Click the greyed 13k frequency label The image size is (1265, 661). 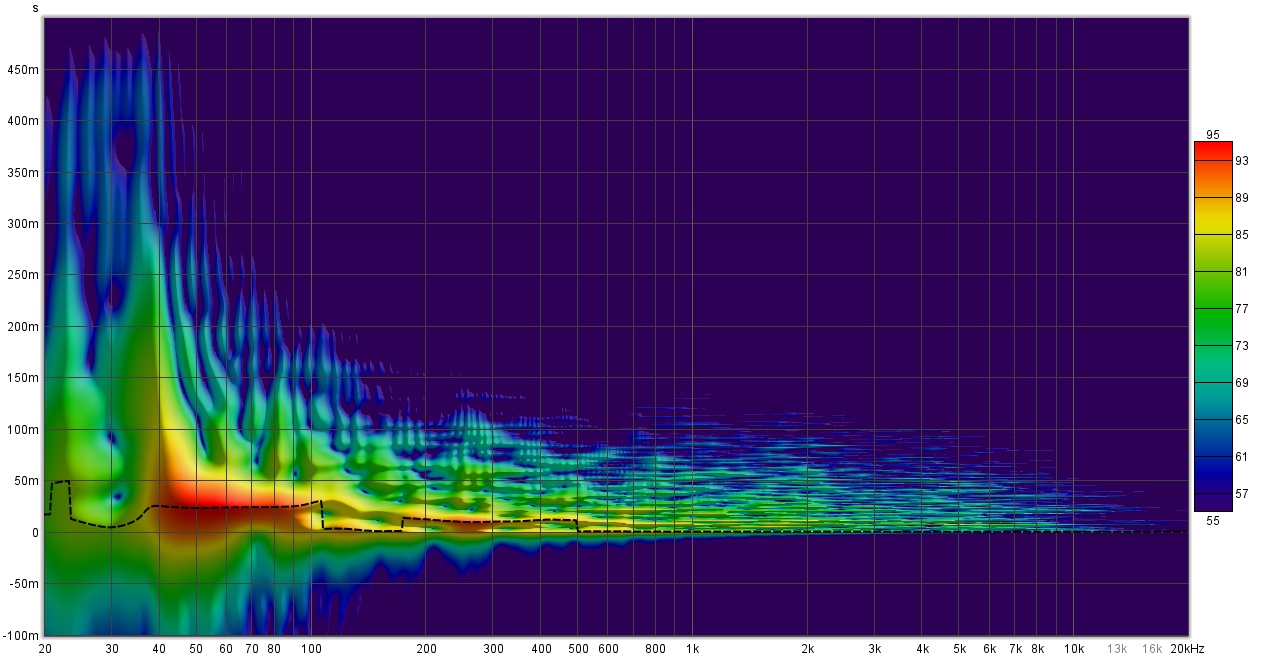coord(1117,649)
